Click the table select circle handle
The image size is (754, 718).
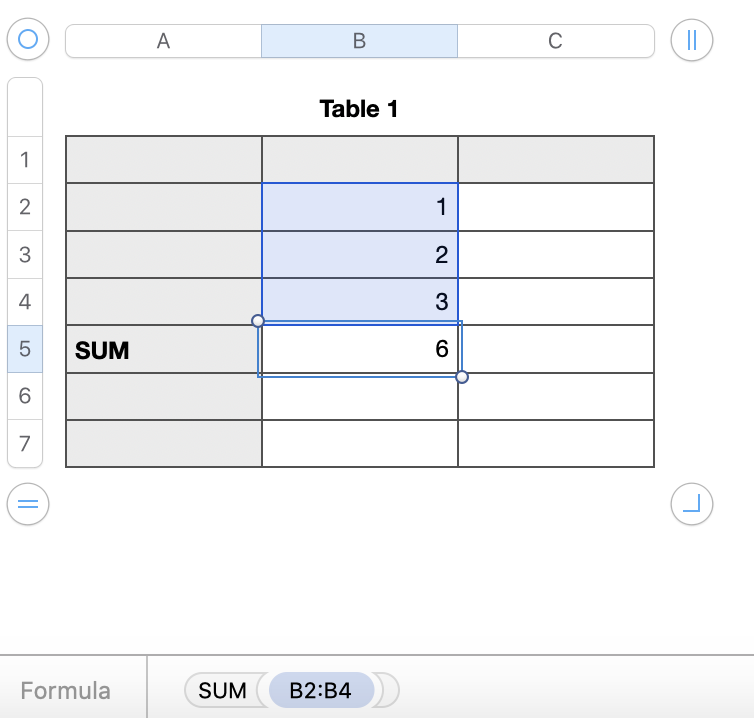click(28, 40)
